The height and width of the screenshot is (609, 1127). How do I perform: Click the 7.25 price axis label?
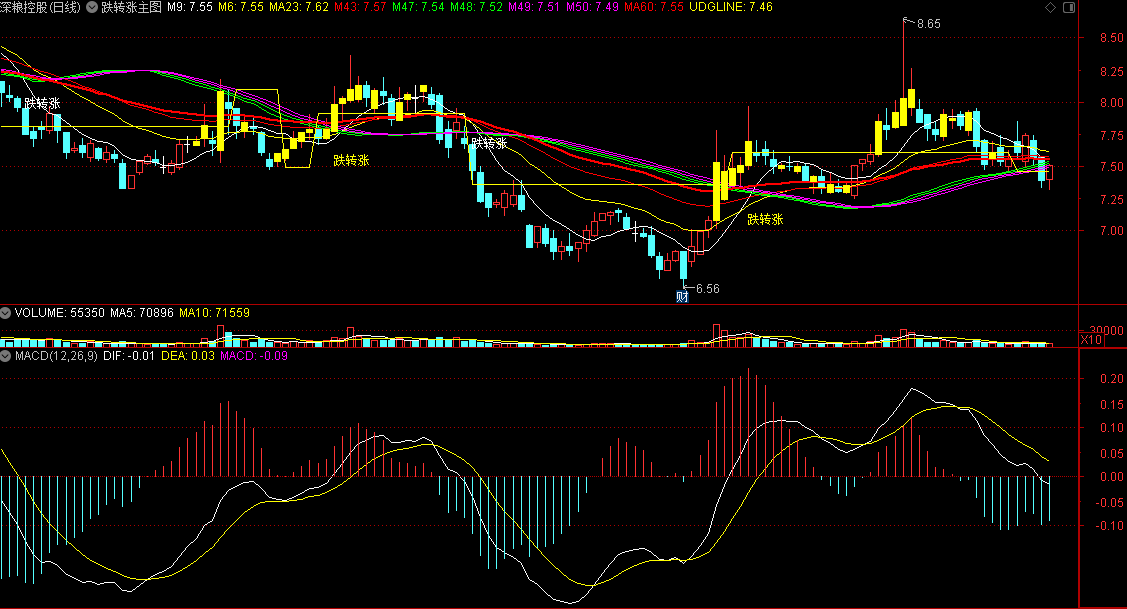click(1111, 198)
